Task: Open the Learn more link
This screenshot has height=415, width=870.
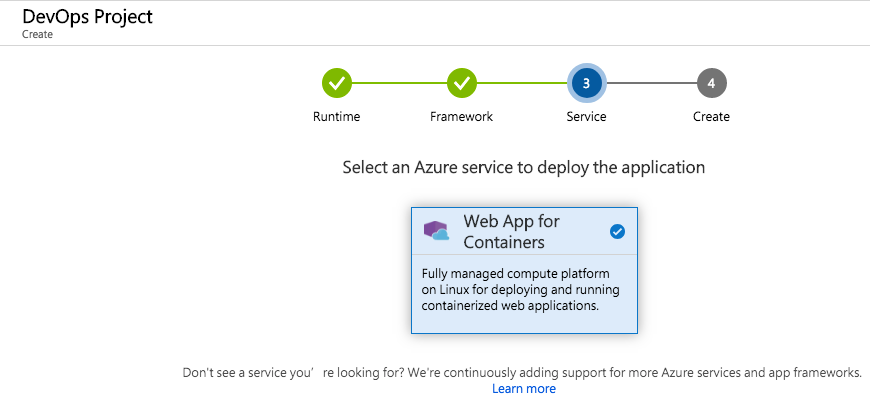Action: 524,389
